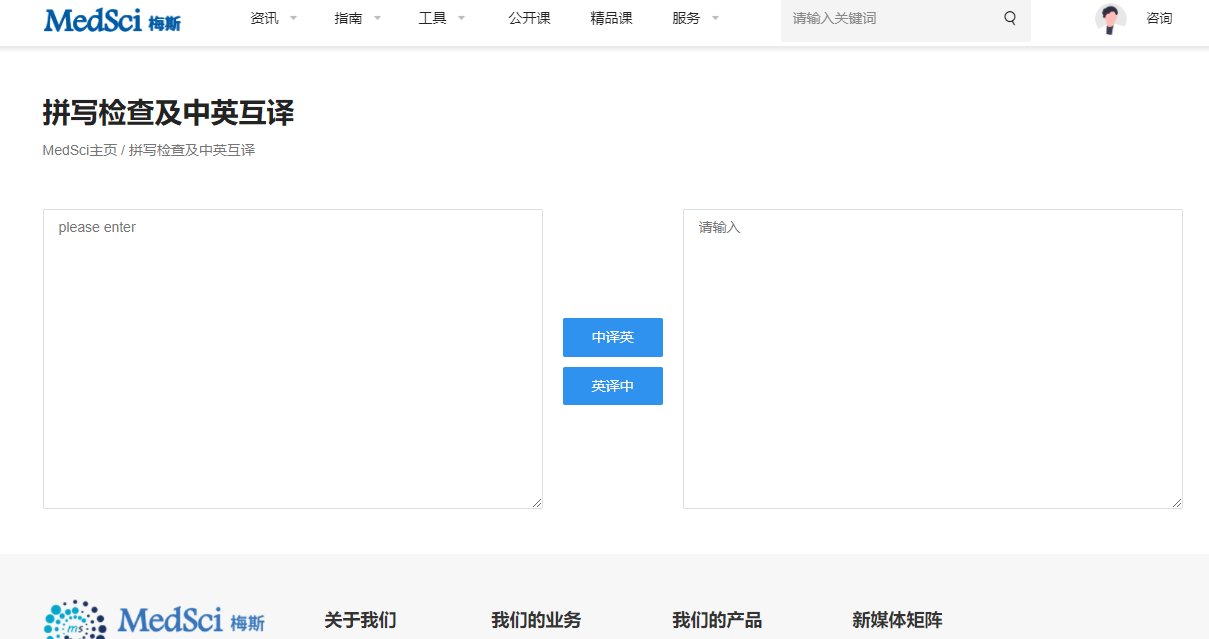Open the MedSci主页 breadcrumb link
The image size is (1209, 639).
pos(79,149)
